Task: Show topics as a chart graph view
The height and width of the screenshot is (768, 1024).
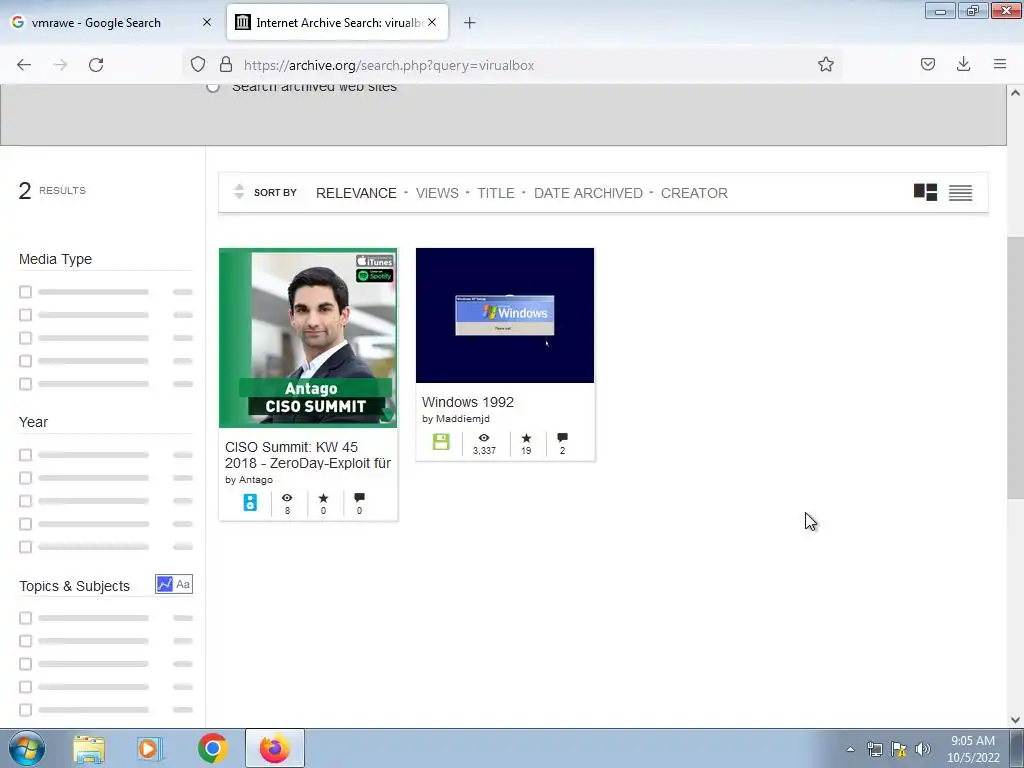Action: pyautogui.click(x=165, y=584)
